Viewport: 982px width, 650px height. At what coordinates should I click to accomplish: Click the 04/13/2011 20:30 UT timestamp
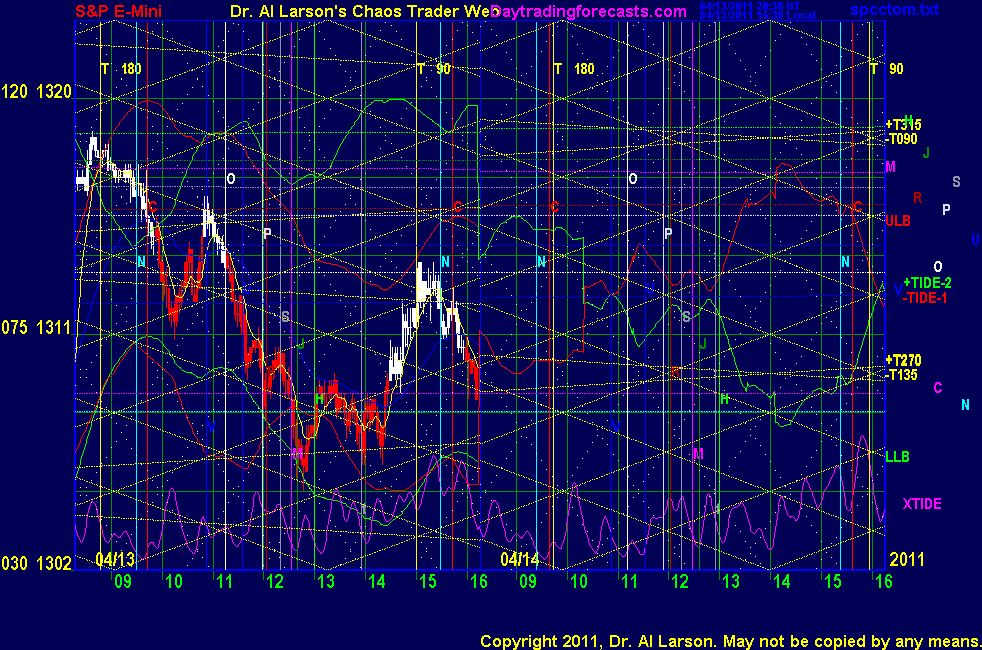(750, 6)
